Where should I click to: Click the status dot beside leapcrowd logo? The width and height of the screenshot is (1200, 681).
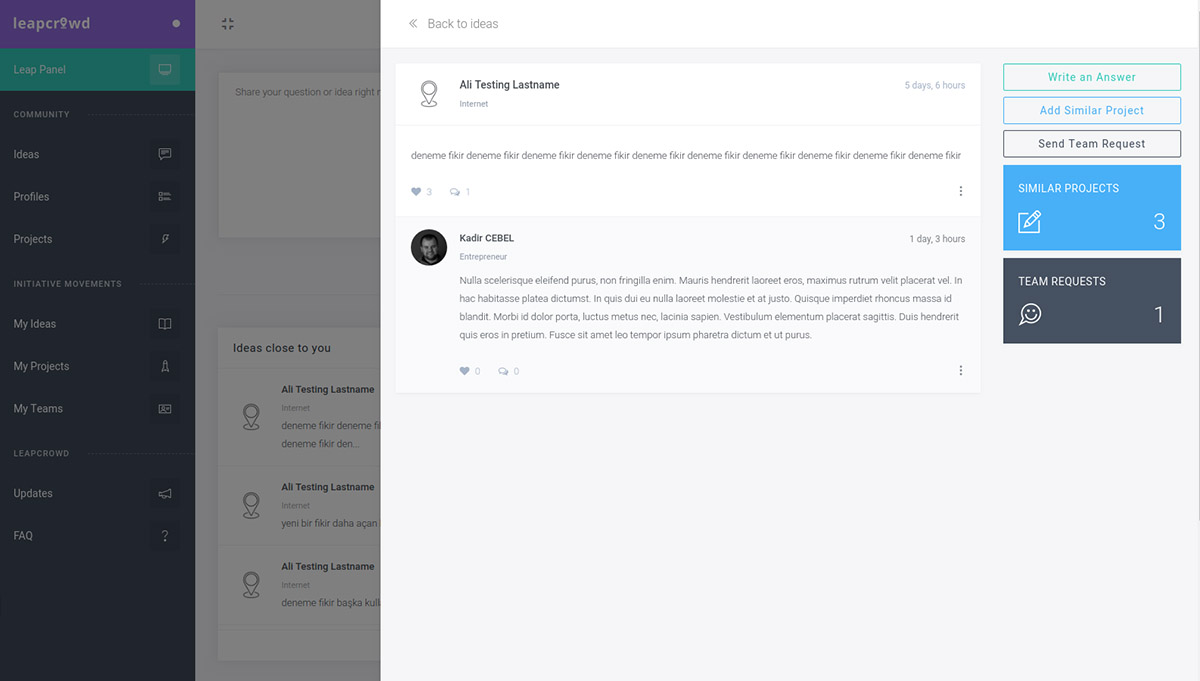[x=176, y=23]
